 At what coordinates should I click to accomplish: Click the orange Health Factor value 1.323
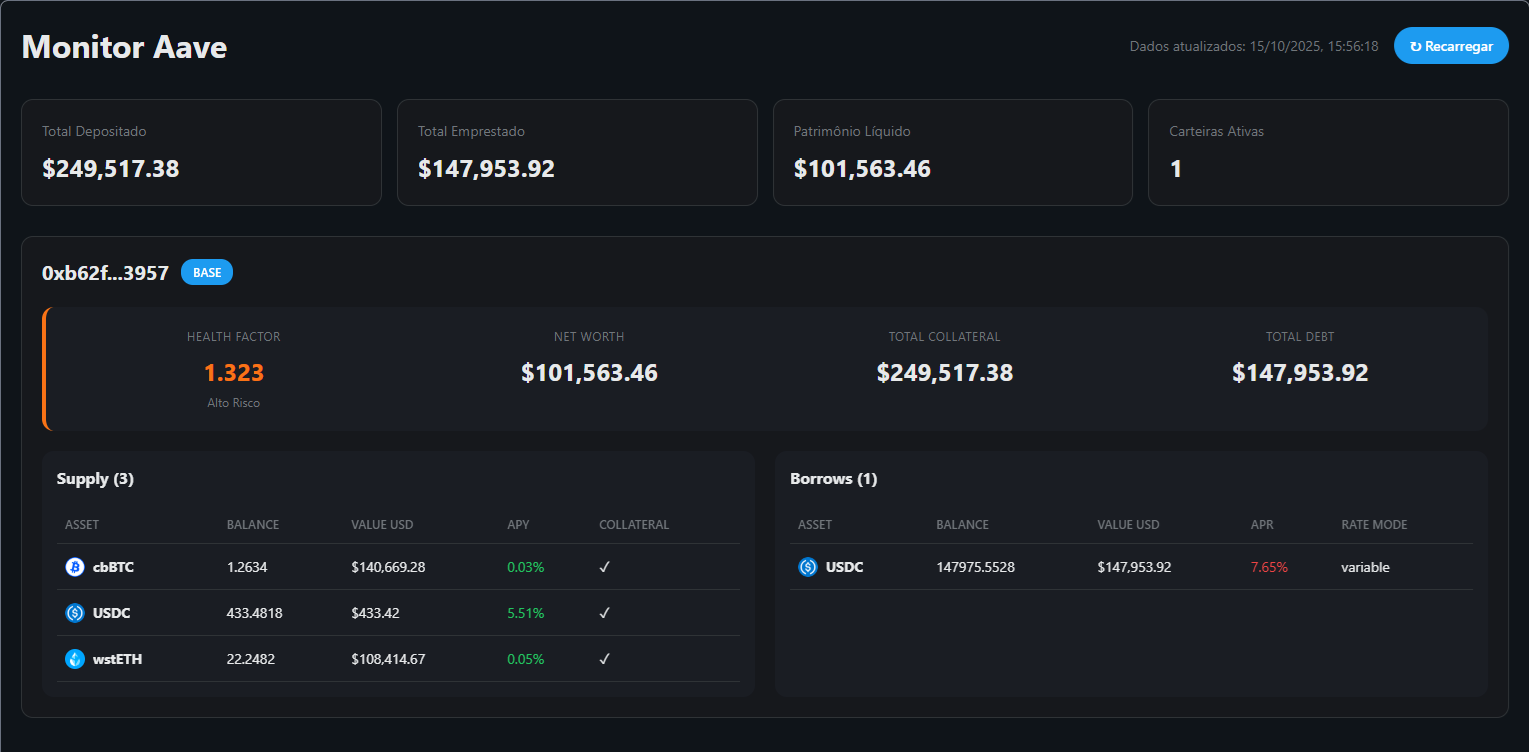coord(234,373)
